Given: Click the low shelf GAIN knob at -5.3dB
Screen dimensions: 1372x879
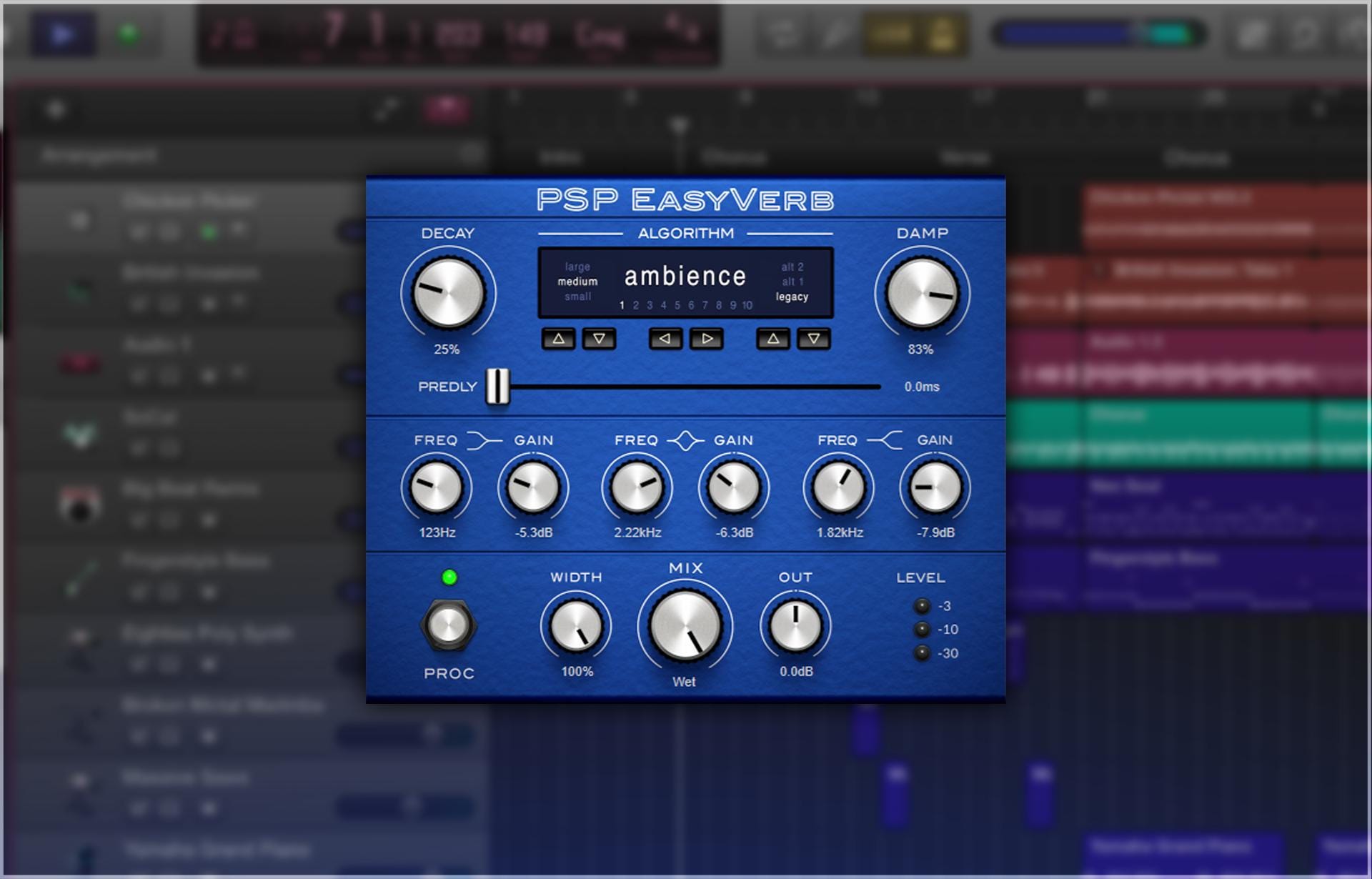Looking at the screenshot, I should pyautogui.click(x=533, y=487).
